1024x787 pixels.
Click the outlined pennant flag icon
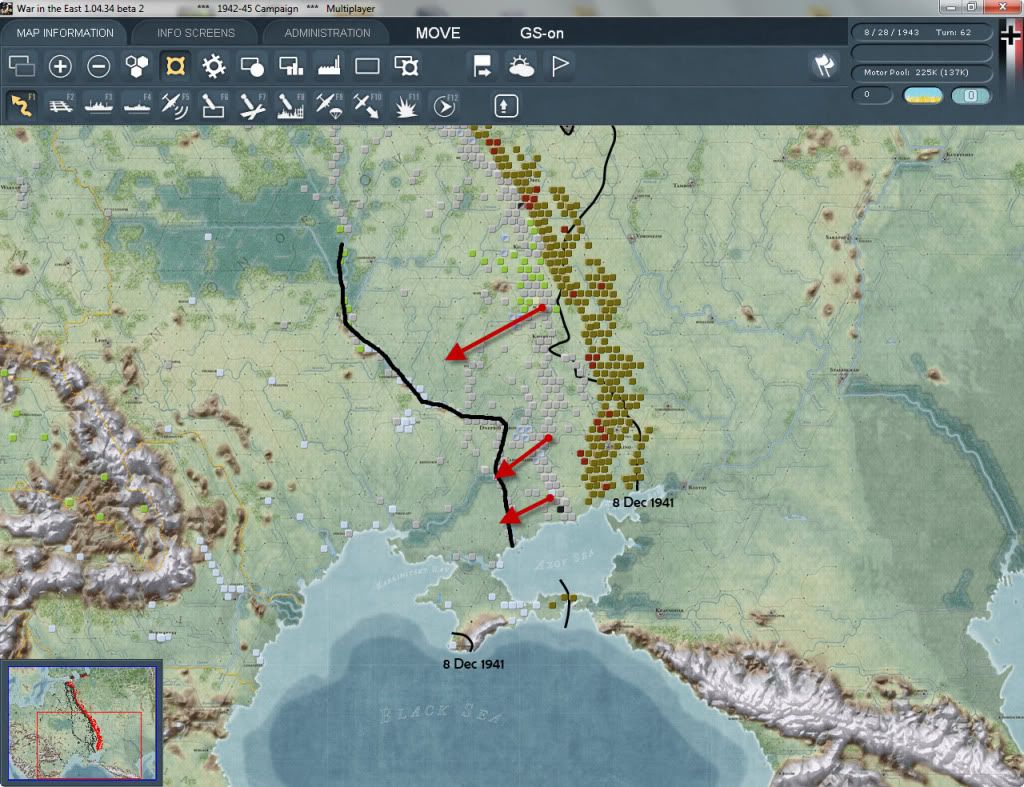[560, 66]
